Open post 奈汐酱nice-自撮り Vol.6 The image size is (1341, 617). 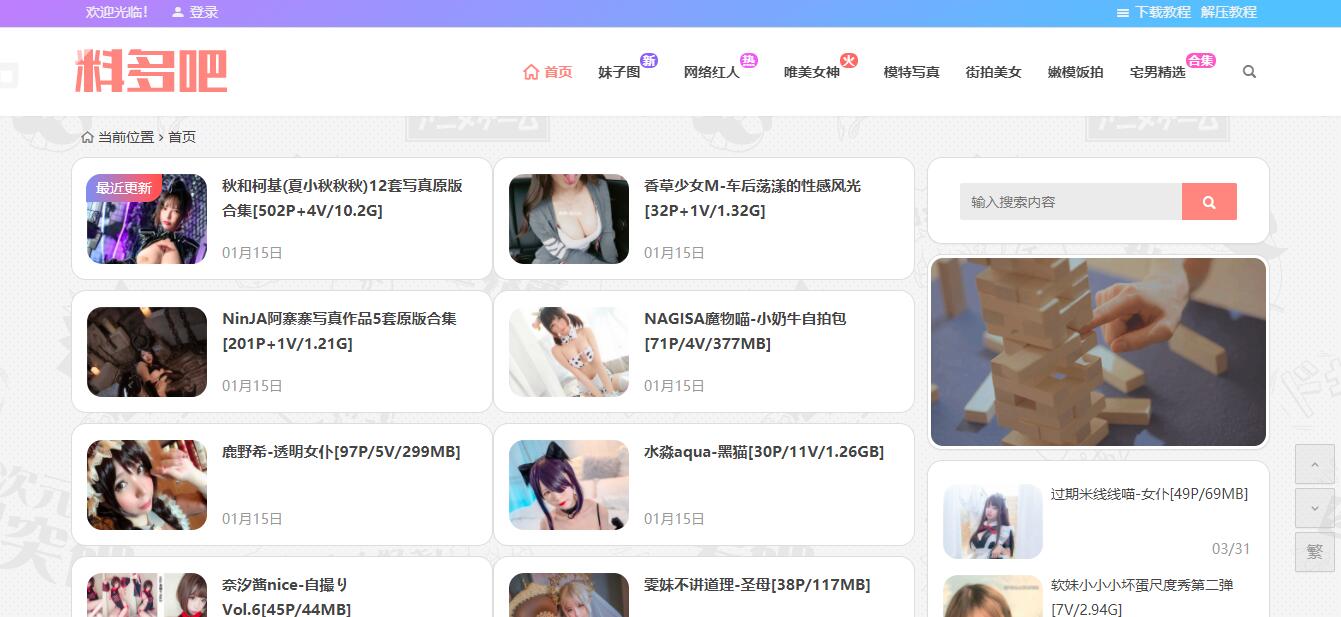click(286, 597)
